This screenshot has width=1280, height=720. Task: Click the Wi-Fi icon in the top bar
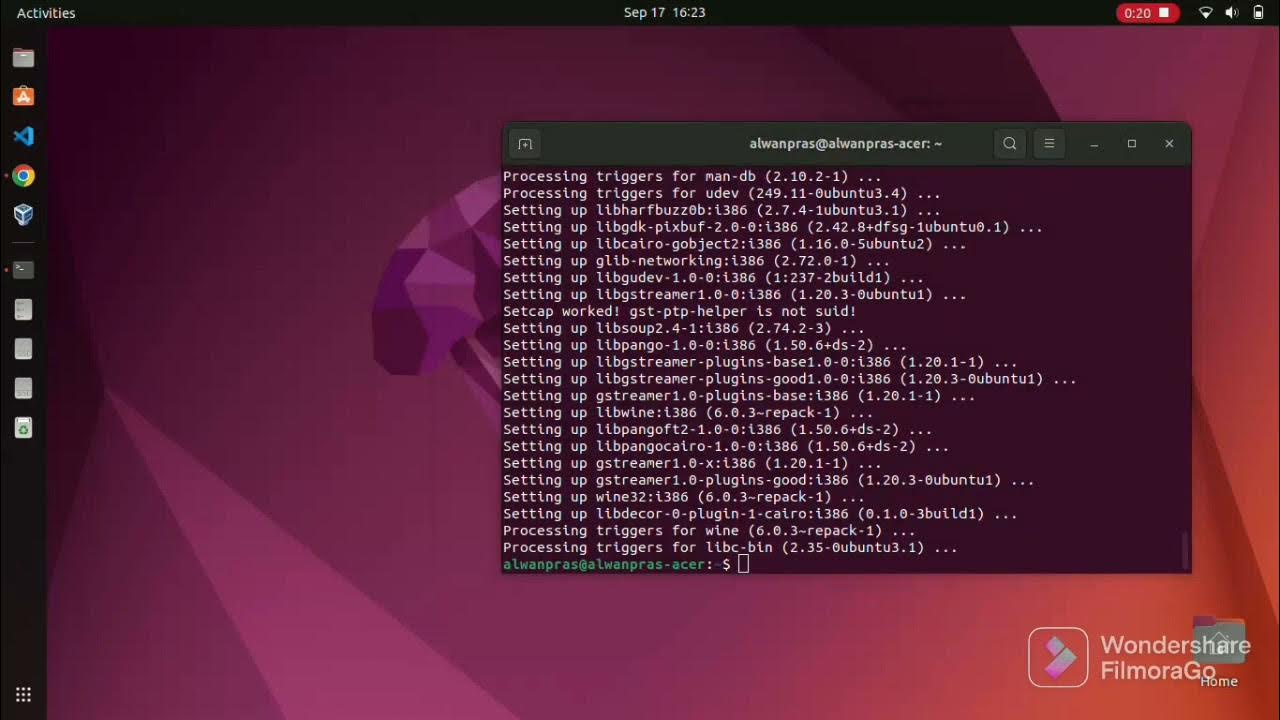click(1206, 13)
